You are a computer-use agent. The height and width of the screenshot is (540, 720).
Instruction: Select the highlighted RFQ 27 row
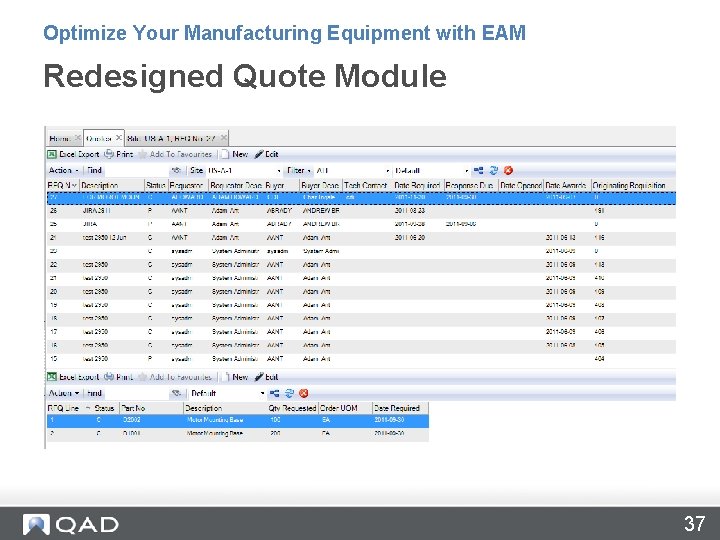tap(361, 197)
